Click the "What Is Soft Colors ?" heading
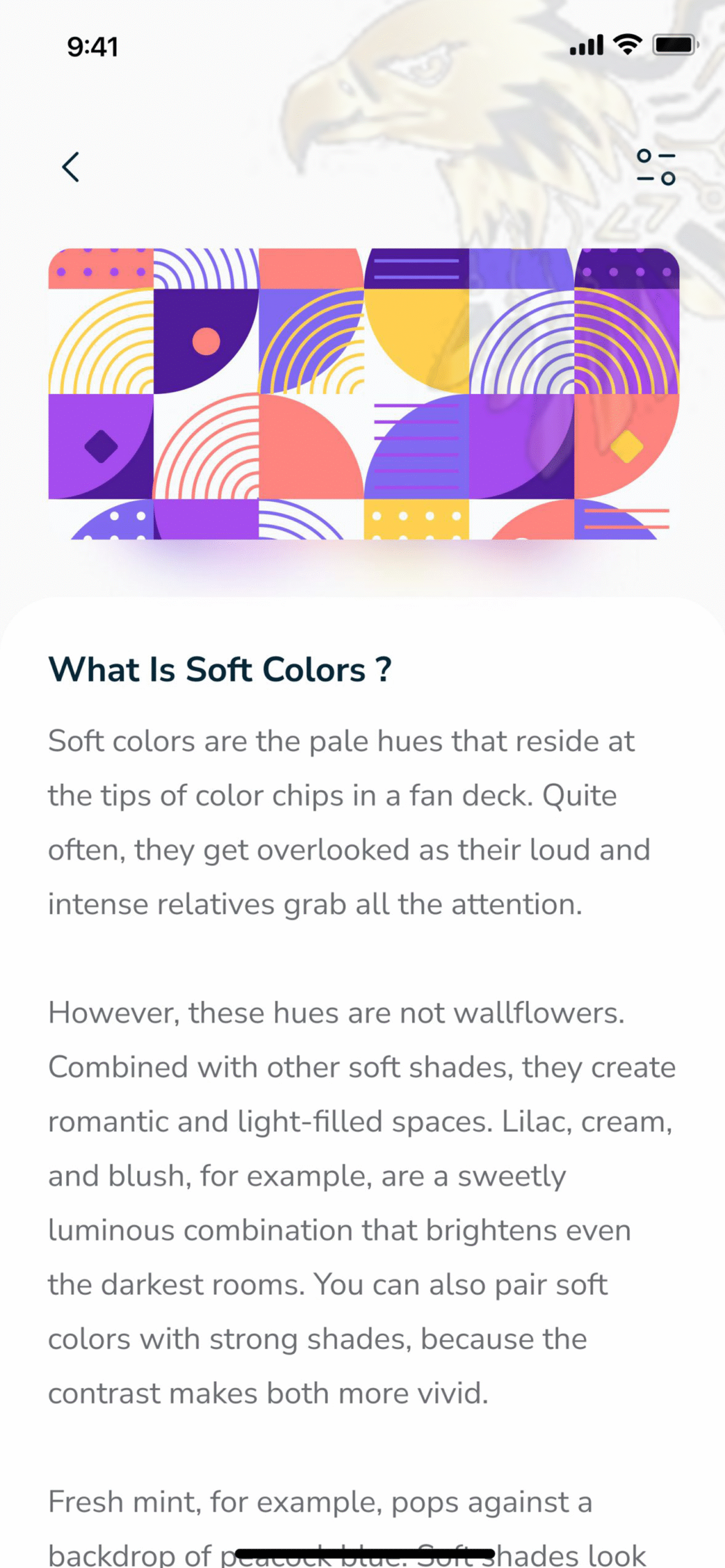This screenshot has height=1568, width=725. tap(220, 669)
